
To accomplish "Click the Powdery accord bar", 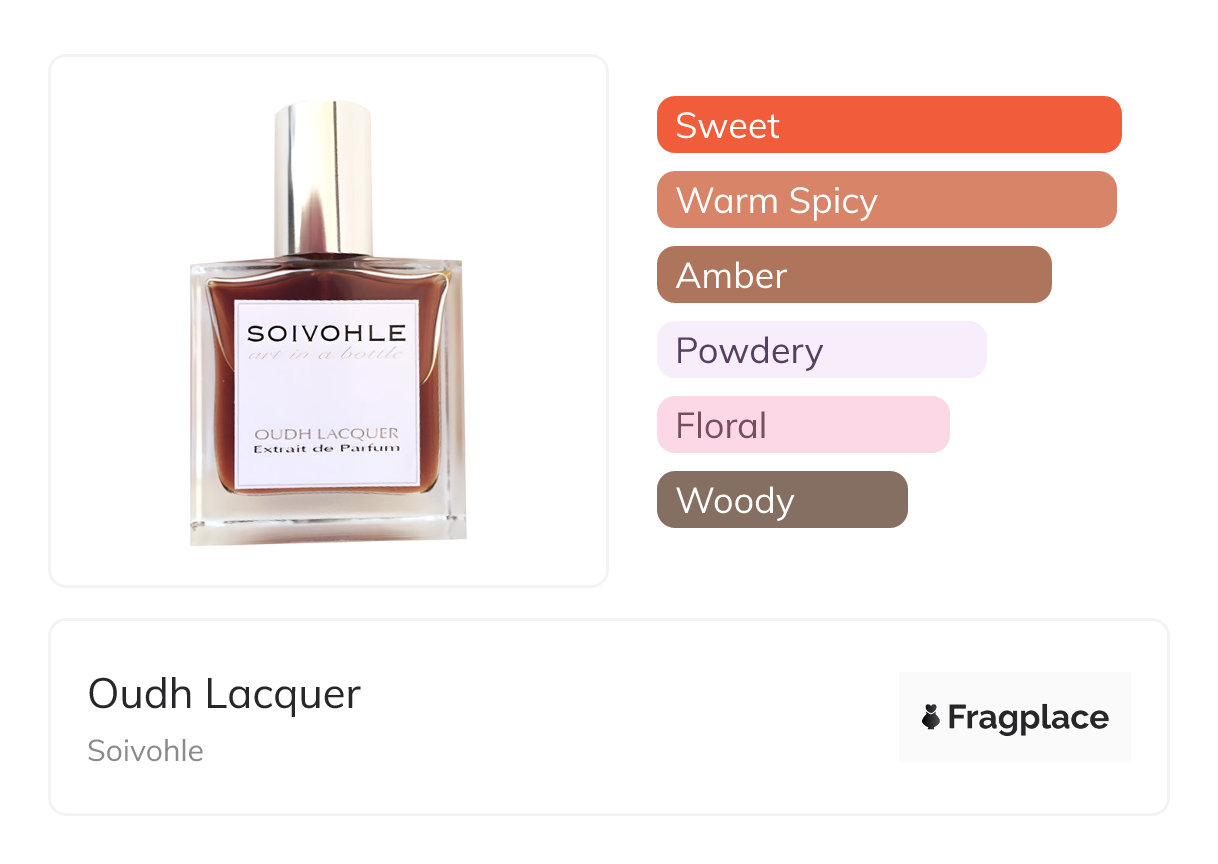I will coord(822,350).
